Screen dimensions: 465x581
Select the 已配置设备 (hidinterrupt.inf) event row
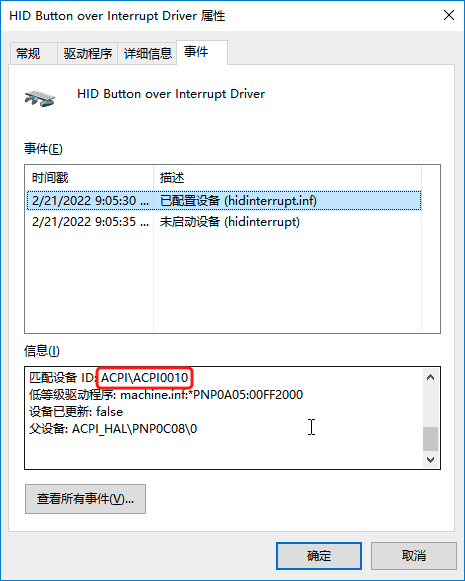[224, 200]
